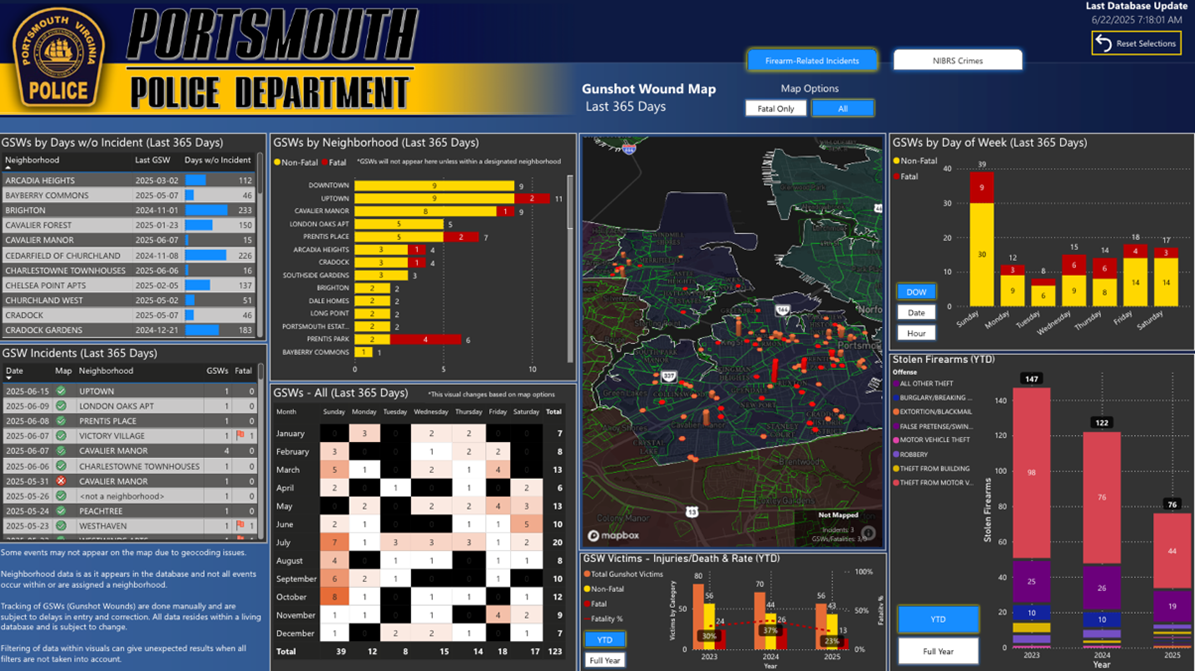The image size is (1195, 671).
Task: Click the red fatal flag for Victory Village
Action: pos(240,436)
